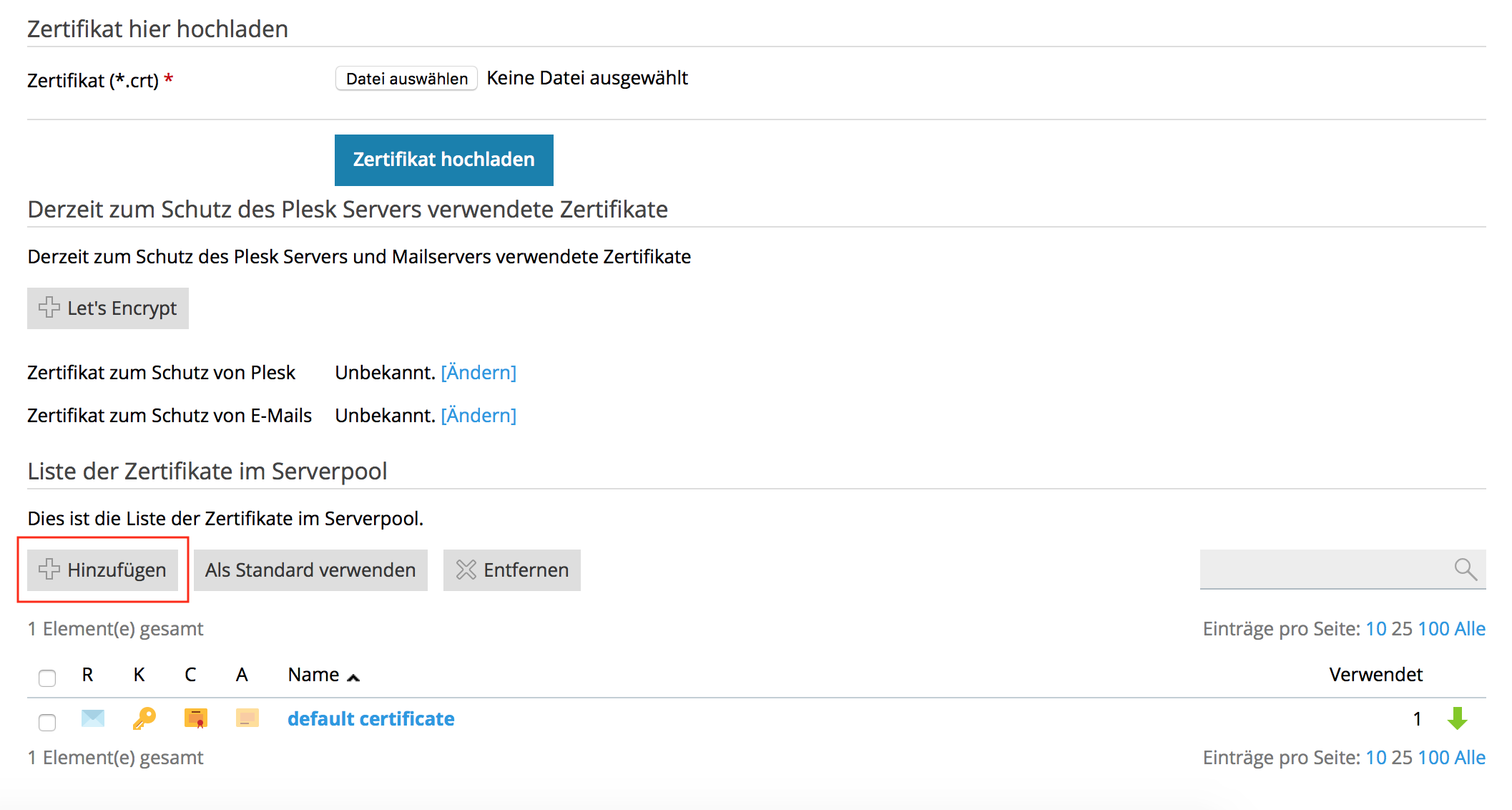Click Als Standard verwenden

(310, 570)
